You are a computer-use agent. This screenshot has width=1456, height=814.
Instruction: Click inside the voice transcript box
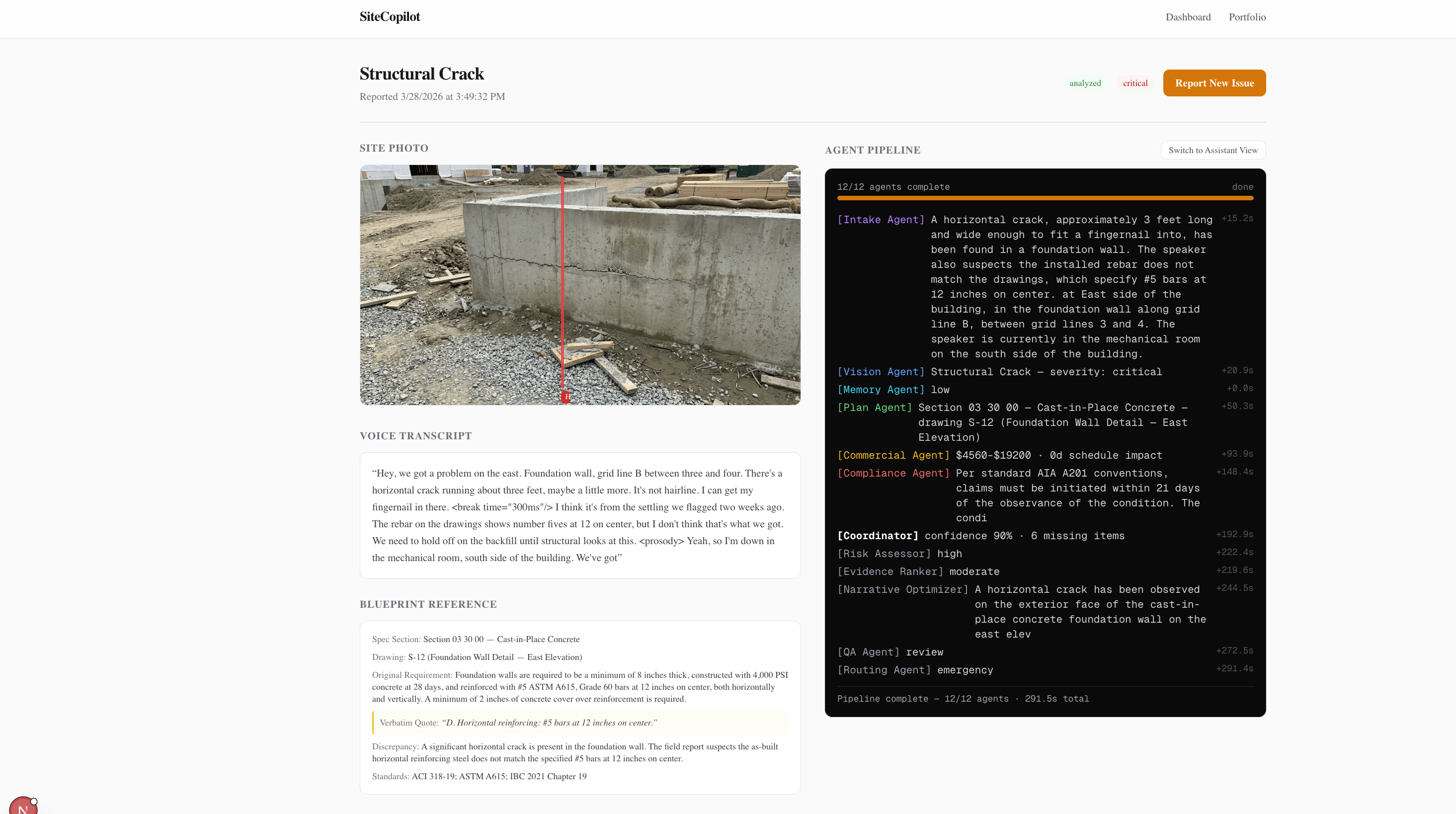coord(580,515)
